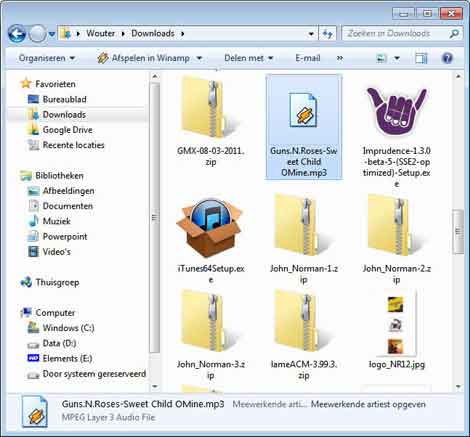Expand the arrow after Wouter breadcrumb
This screenshot has width=470, height=437.
(123, 34)
